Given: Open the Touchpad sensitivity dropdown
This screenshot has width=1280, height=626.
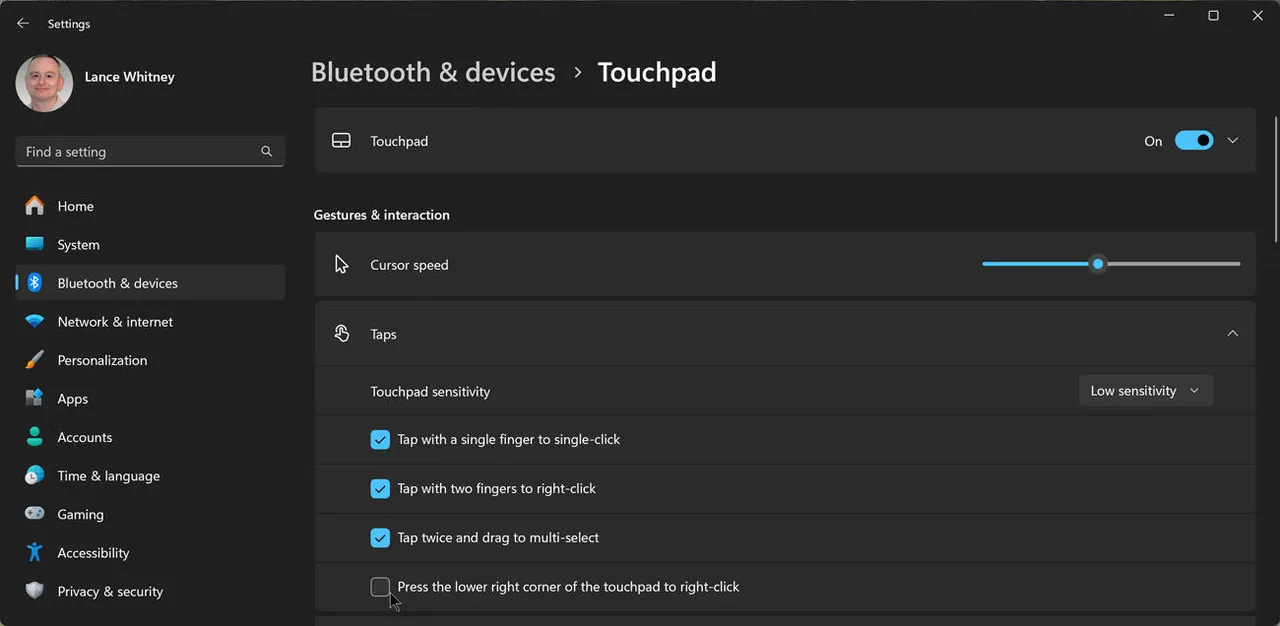Looking at the screenshot, I should click(x=1145, y=390).
